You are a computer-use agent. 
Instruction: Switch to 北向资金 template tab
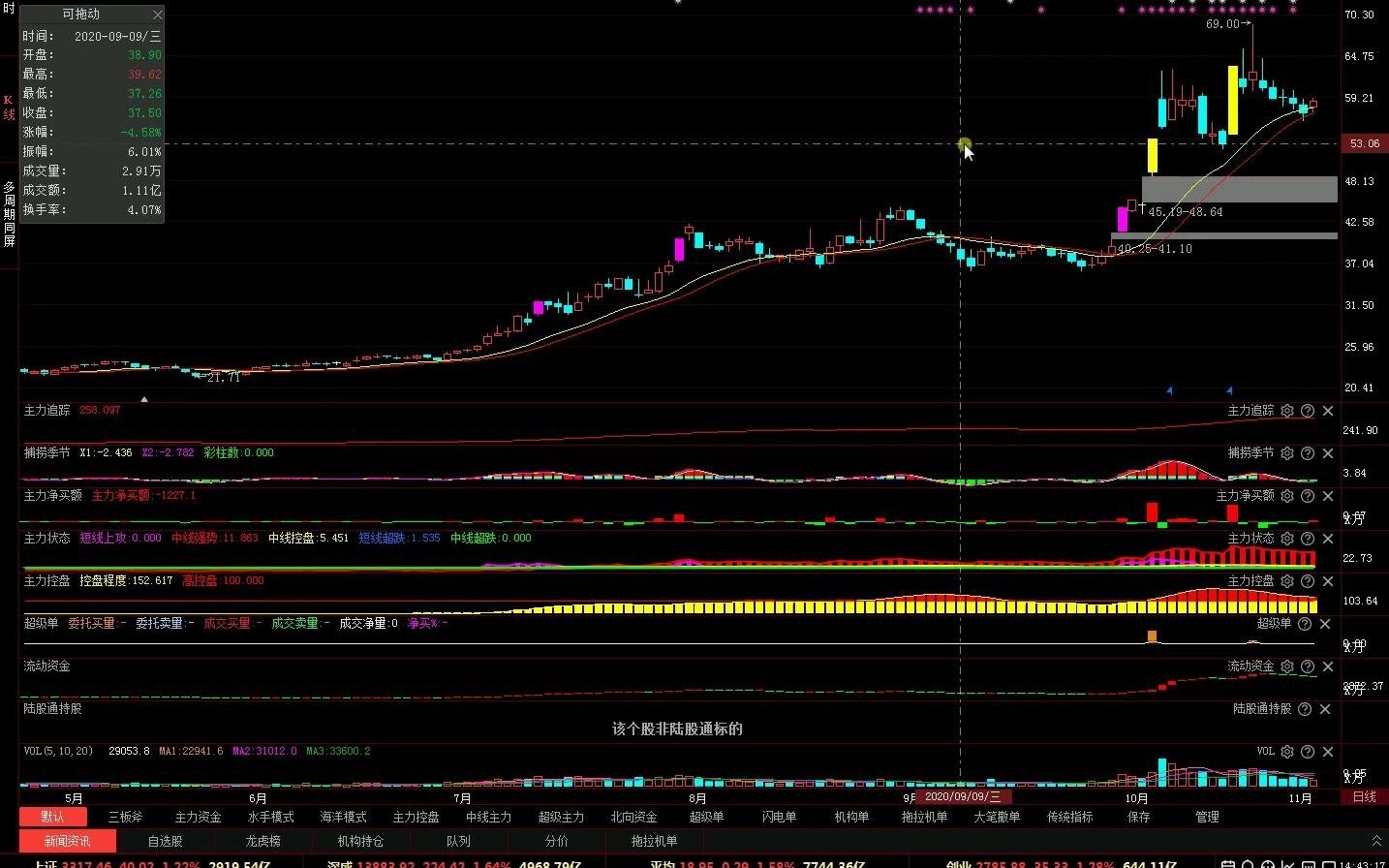pyautogui.click(x=633, y=817)
